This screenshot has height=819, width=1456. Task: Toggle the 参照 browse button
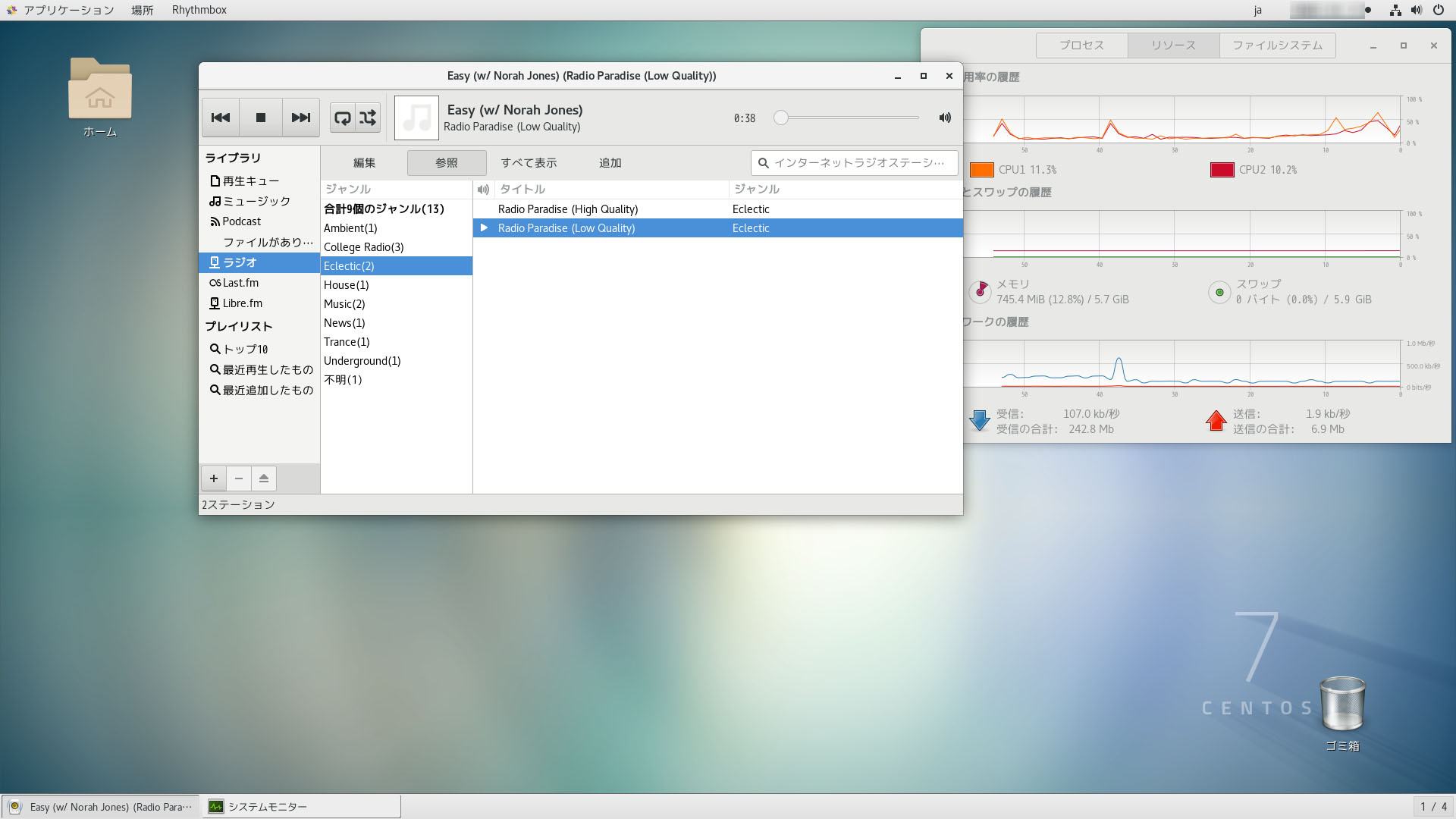(x=447, y=163)
